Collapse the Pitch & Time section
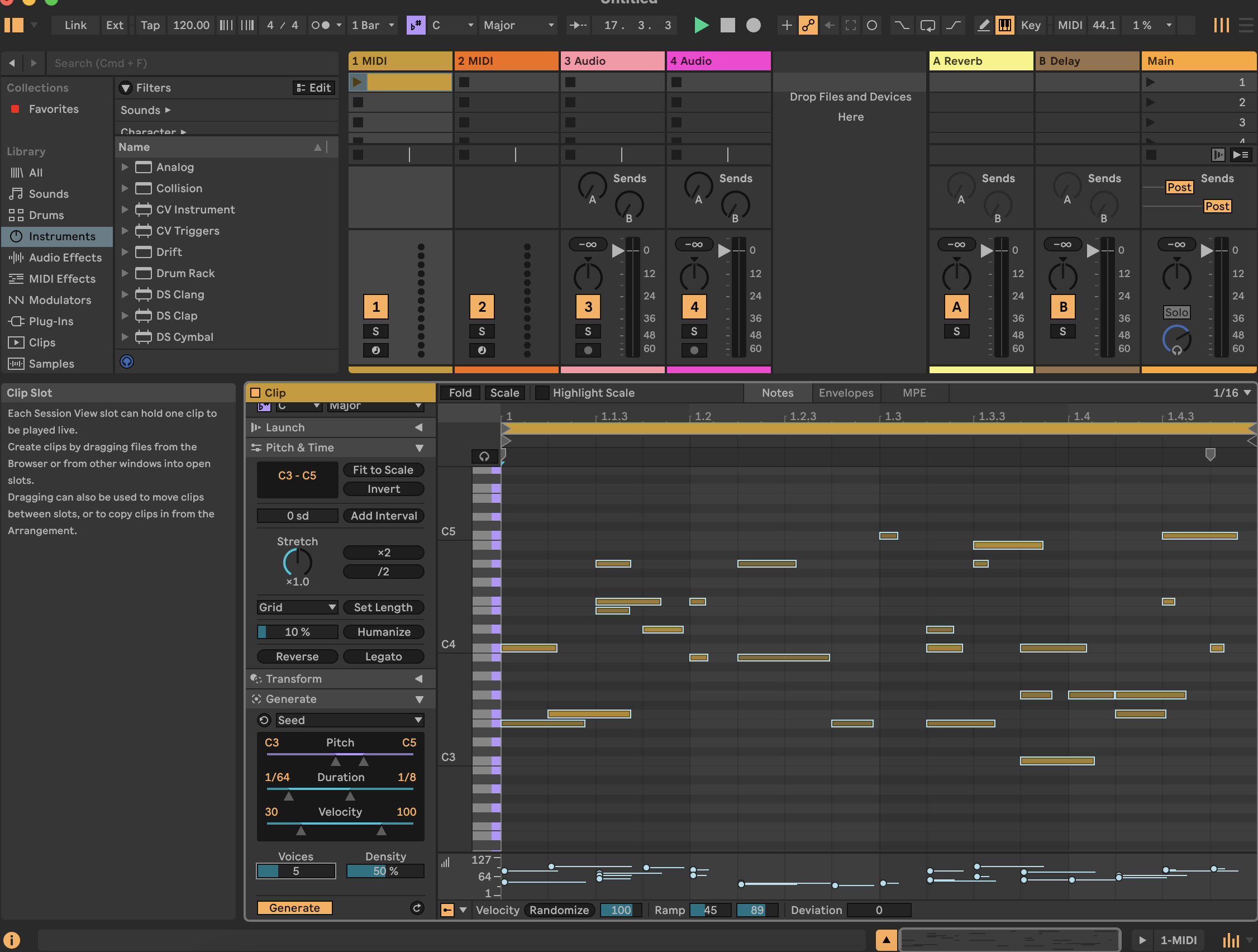Image resolution: width=1258 pixels, height=952 pixels. click(419, 448)
